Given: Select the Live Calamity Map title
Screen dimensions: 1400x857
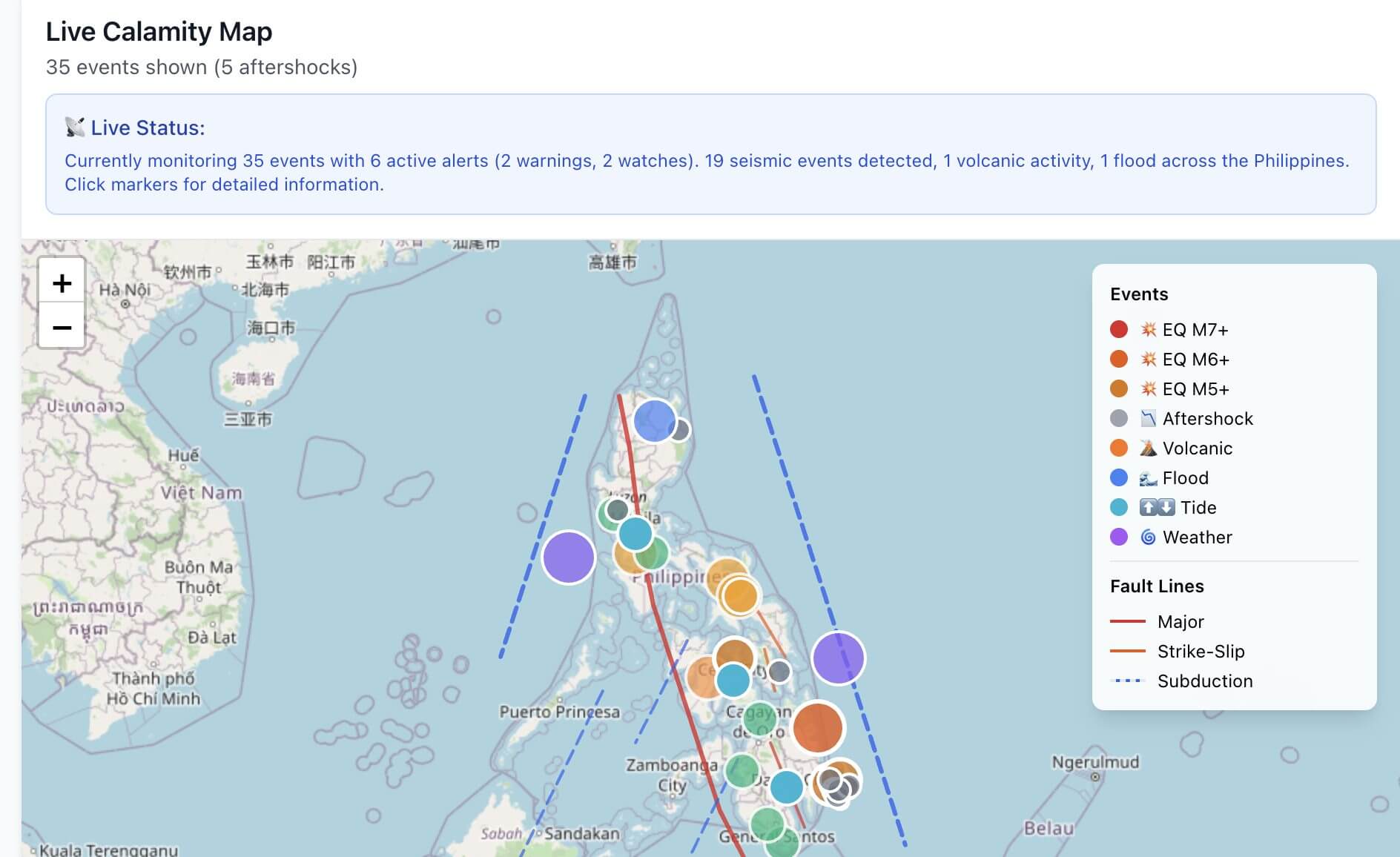Looking at the screenshot, I should click(x=159, y=31).
